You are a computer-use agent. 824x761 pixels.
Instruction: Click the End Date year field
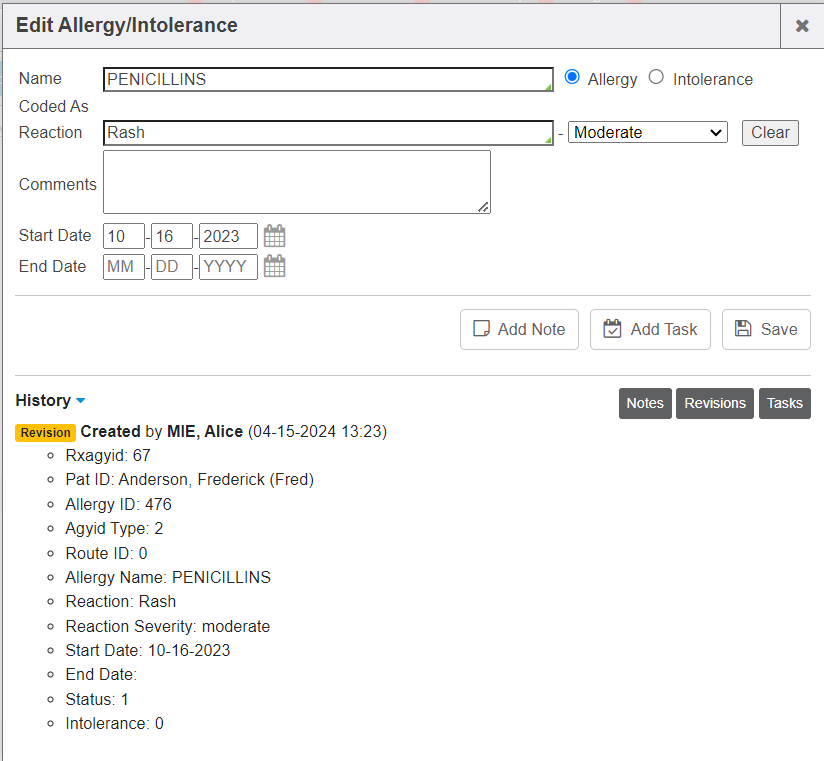228,267
